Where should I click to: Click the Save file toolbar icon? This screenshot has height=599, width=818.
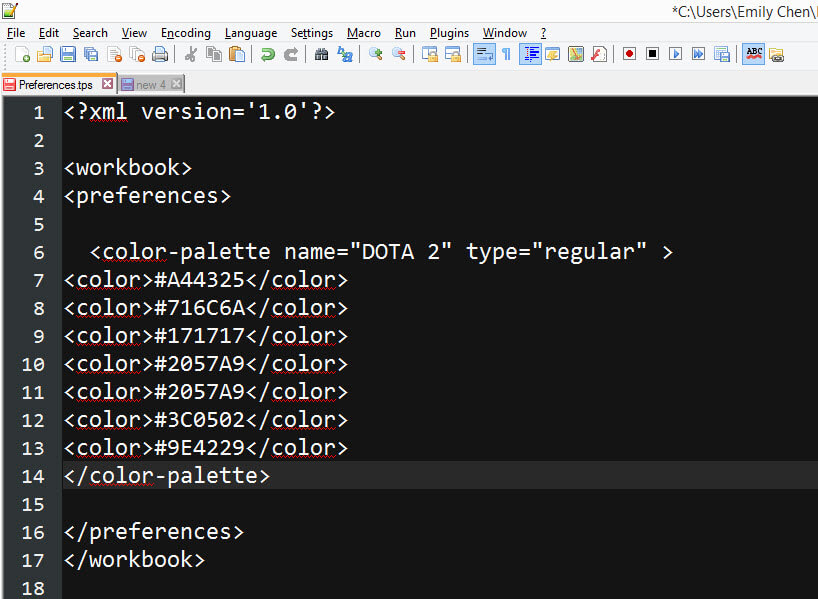tap(68, 54)
